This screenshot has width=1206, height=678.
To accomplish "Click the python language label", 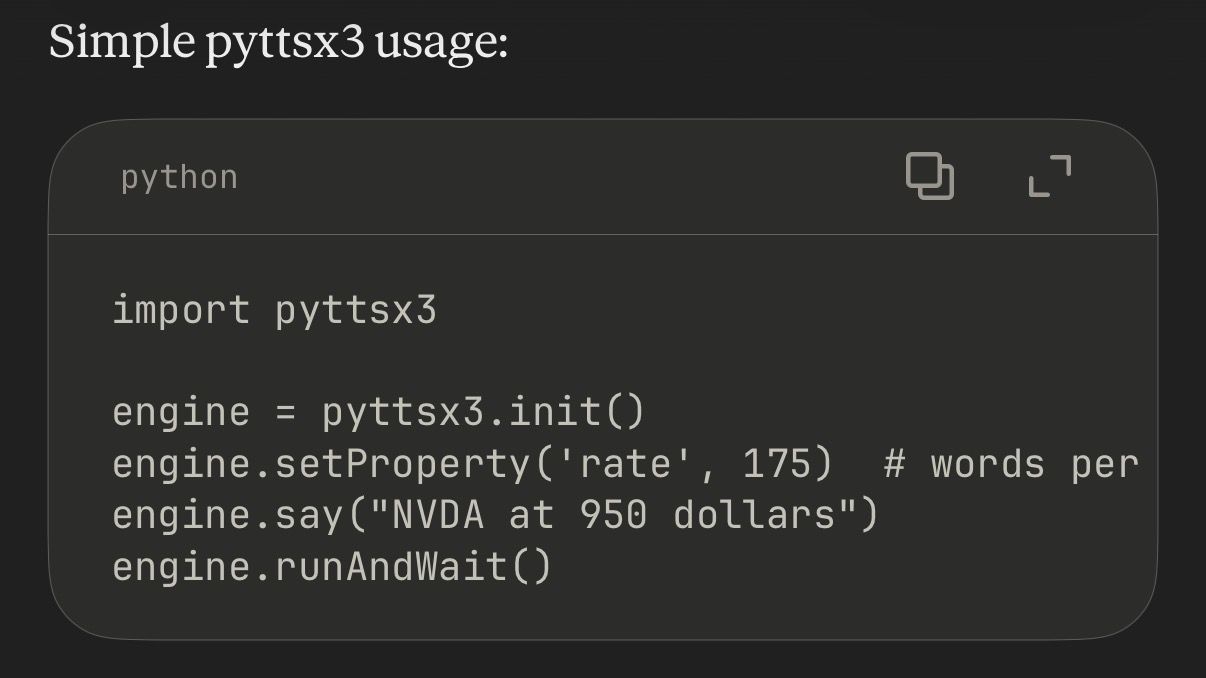I will pyautogui.click(x=179, y=178).
